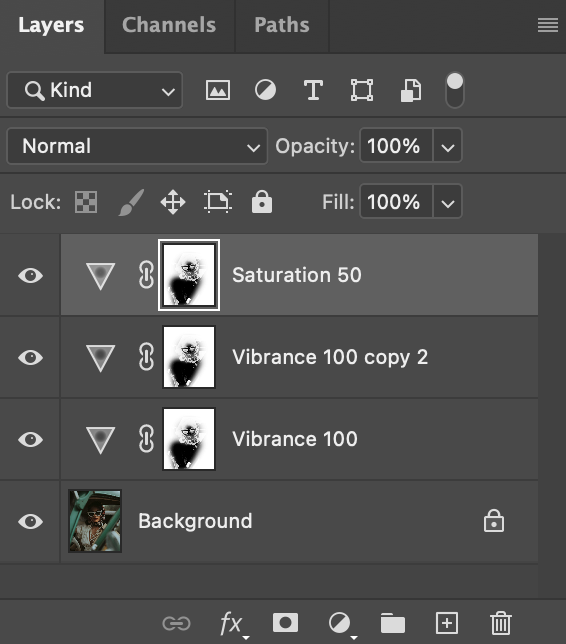The width and height of the screenshot is (566, 644).
Task: Filter for smart objects icon
Action: click(411, 90)
